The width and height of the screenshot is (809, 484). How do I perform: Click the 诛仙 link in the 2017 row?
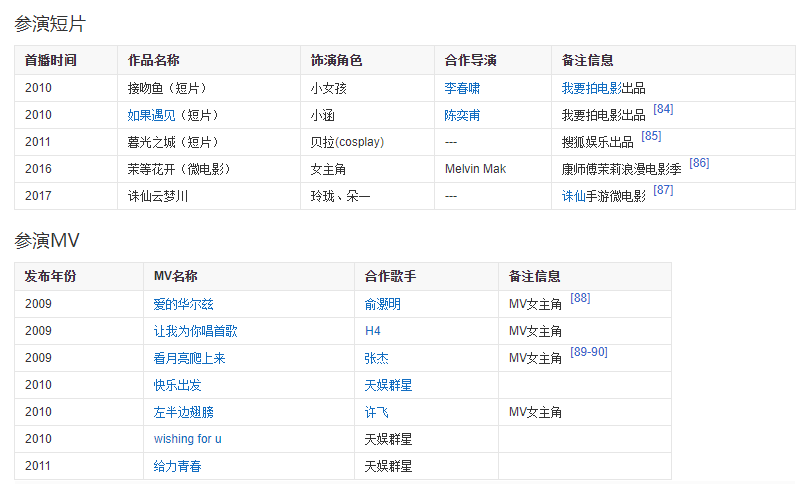point(574,196)
